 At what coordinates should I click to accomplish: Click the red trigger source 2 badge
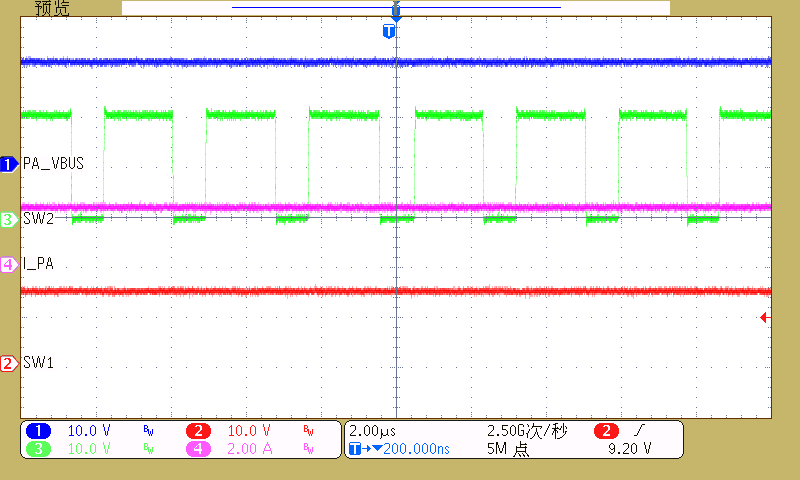[x=606, y=431]
